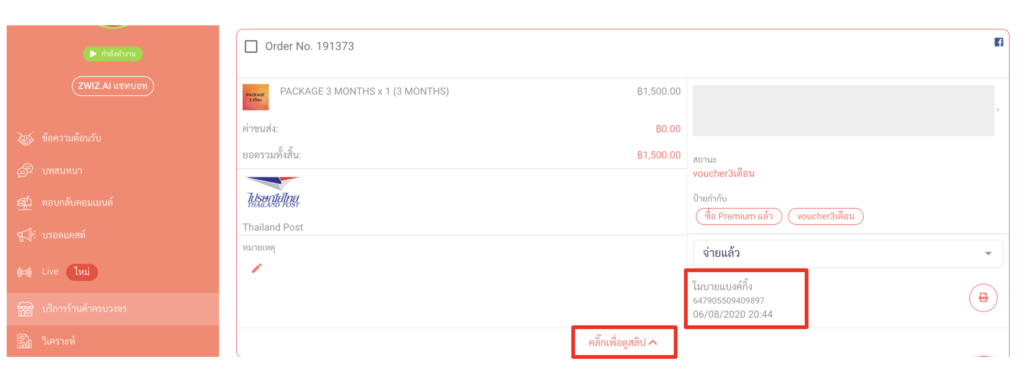Click the Facebook icon at order header
The image size is (1024, 368).
pyautogui.click(x=999, y=42)
